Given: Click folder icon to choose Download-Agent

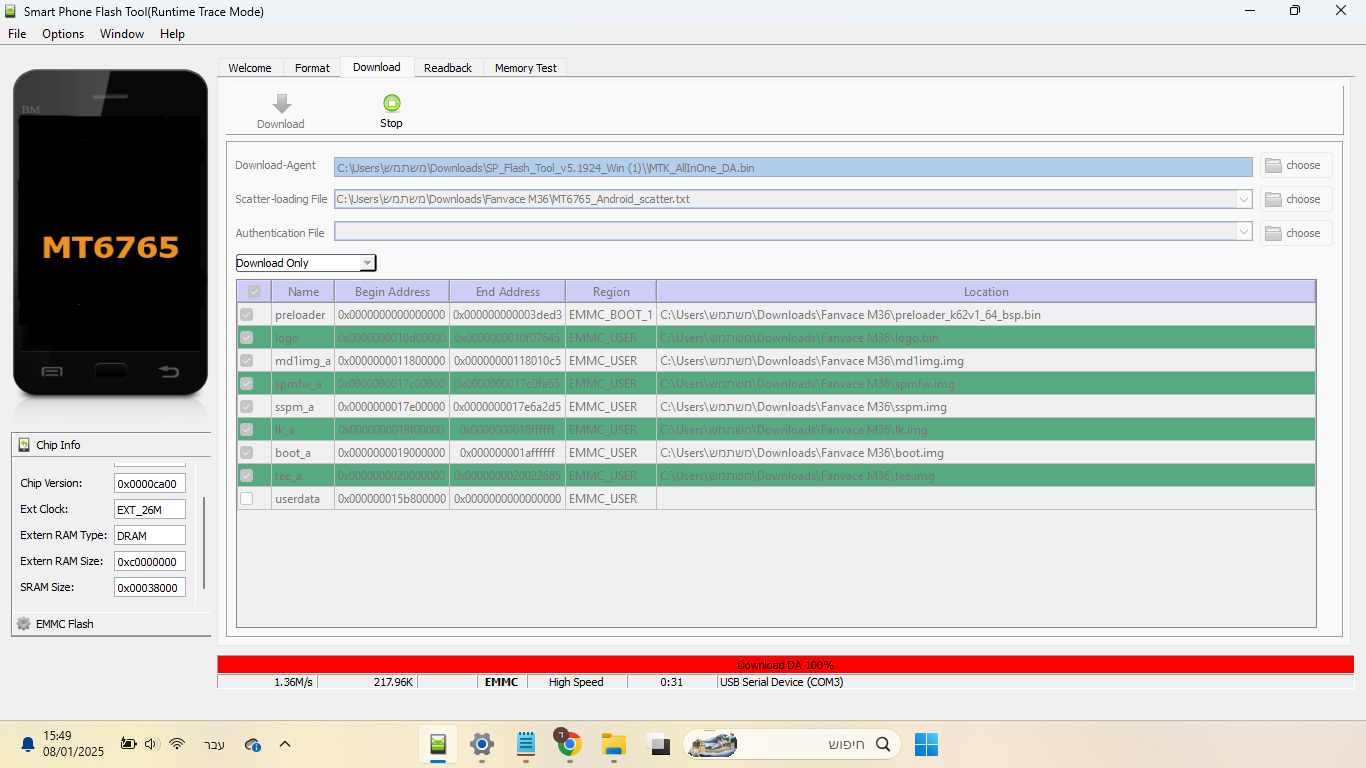Looking at the screenshot, I should tap(1273, 165).
